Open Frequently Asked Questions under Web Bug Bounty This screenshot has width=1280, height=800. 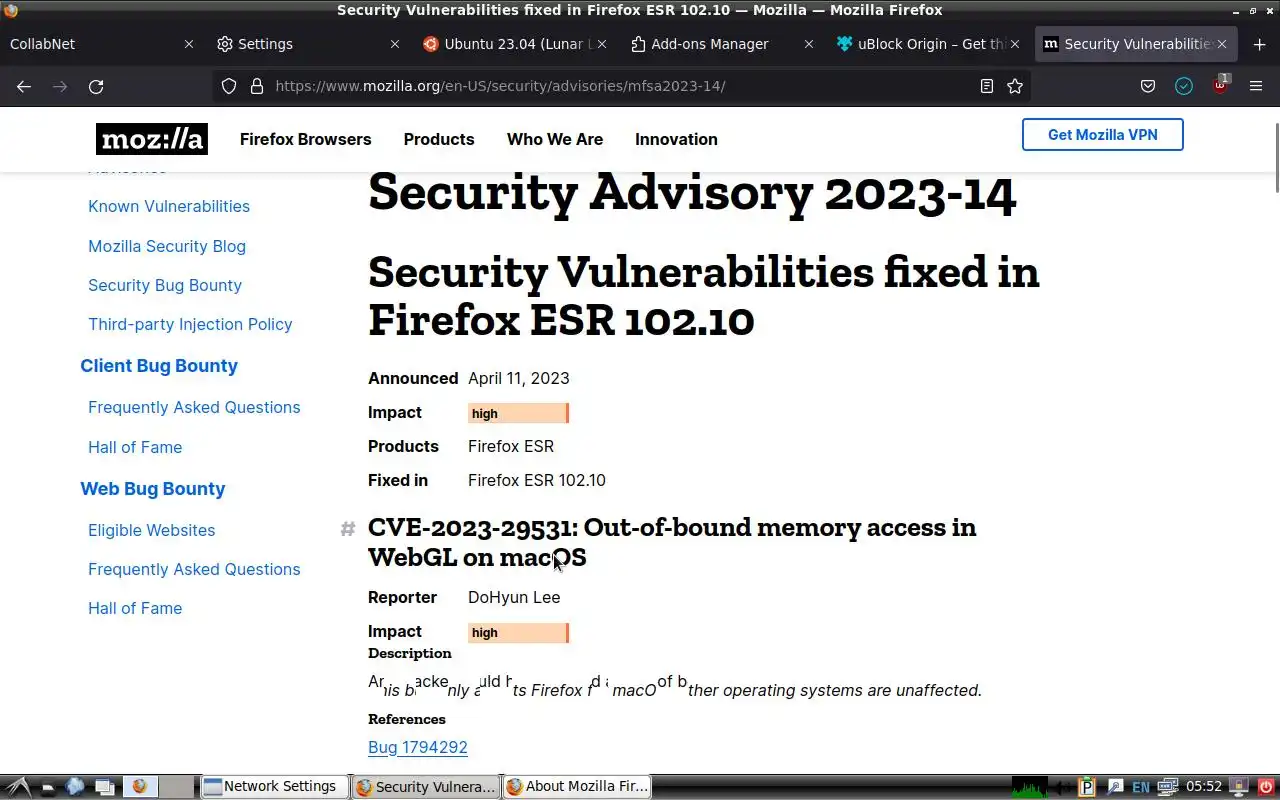(x=194, y=569)
